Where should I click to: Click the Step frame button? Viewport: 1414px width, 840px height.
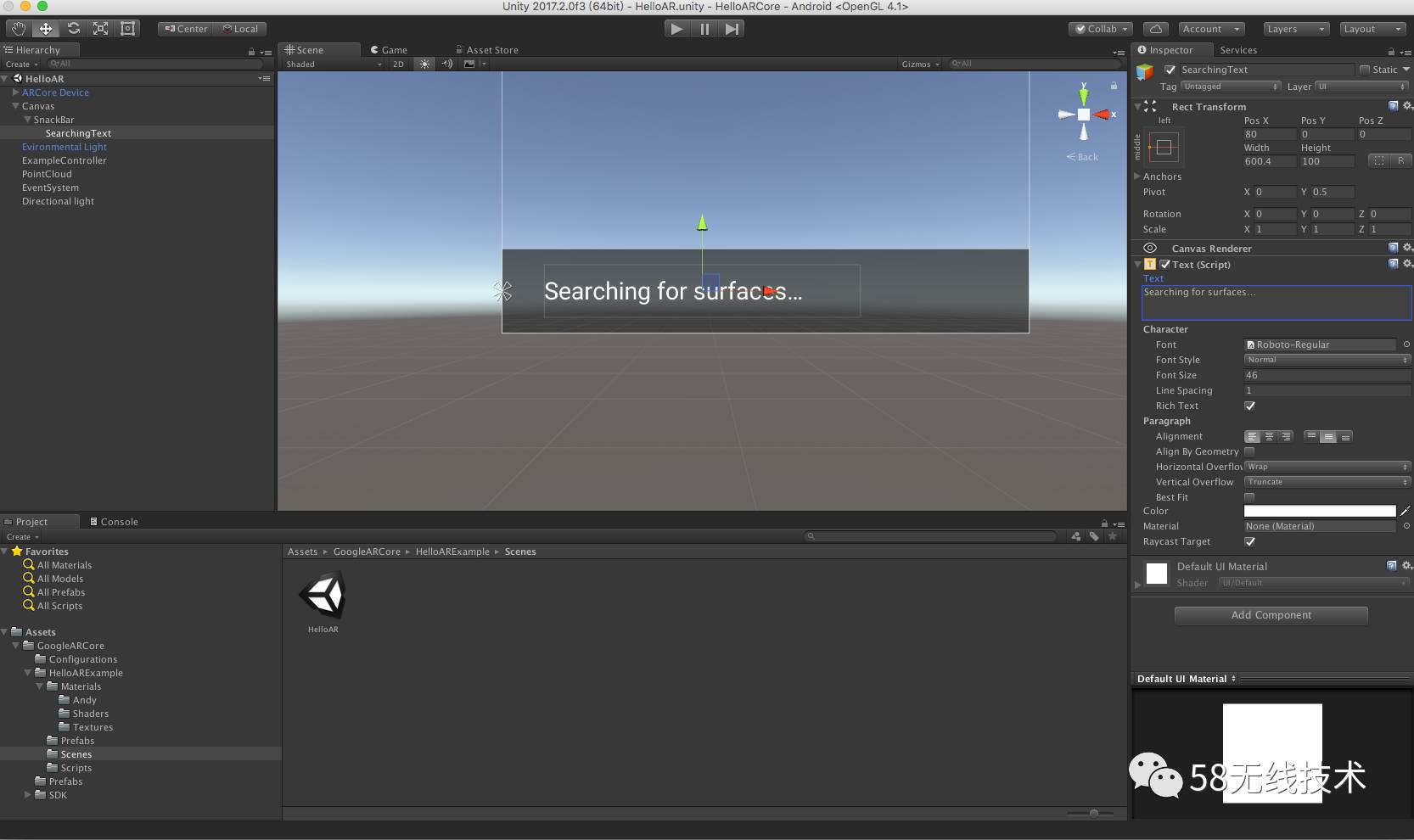[732, 29]
